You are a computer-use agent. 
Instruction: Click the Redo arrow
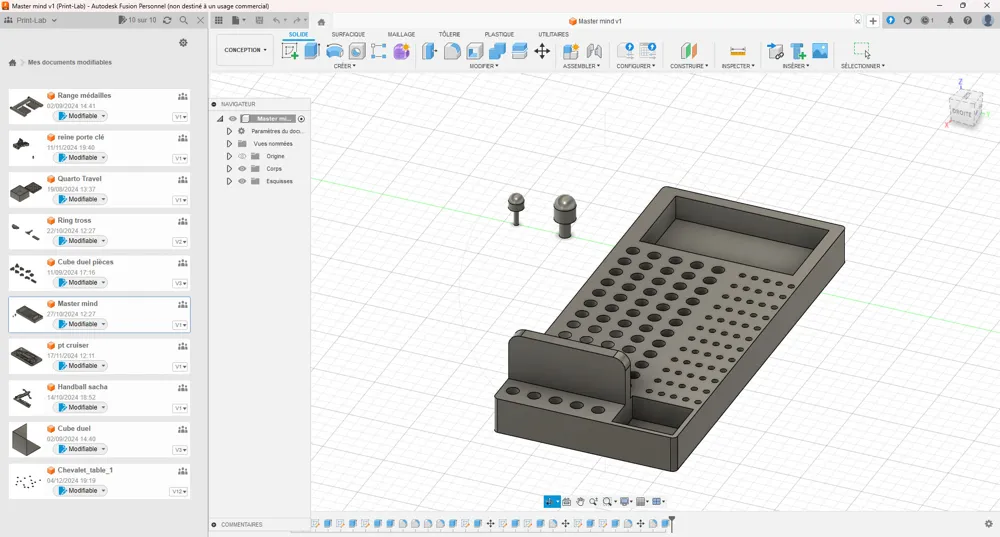[x=297, y=20]
